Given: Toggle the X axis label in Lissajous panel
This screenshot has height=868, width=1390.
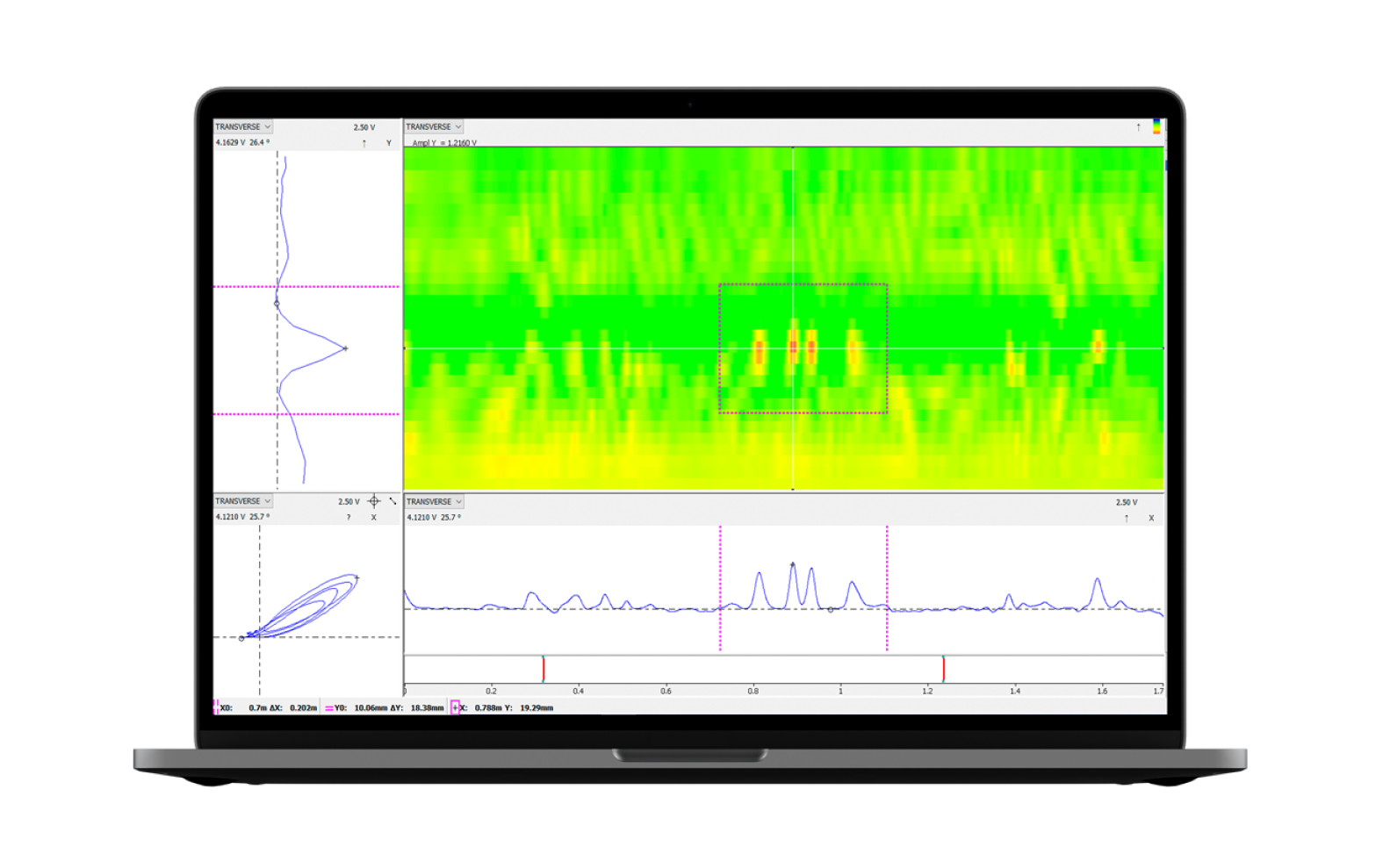Looking at the screenshot, I should point(373,518).
